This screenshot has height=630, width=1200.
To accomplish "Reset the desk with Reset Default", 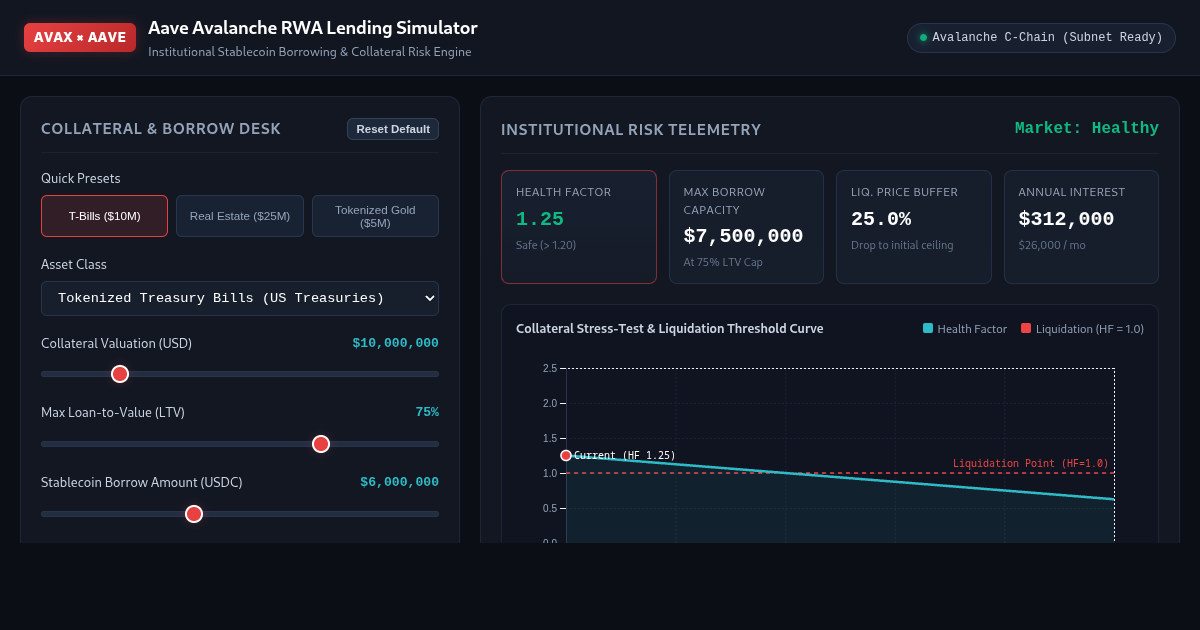I will pyautogui.click(x=393, y=129).
